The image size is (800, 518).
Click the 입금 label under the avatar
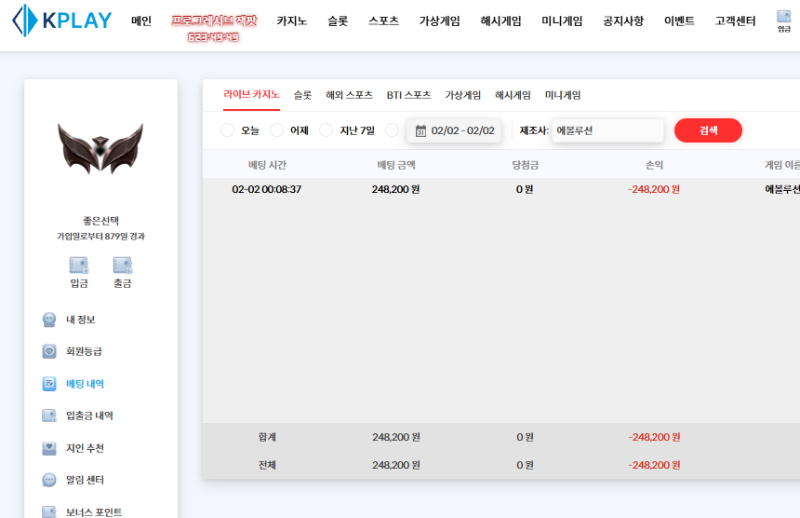pos(79,283)
